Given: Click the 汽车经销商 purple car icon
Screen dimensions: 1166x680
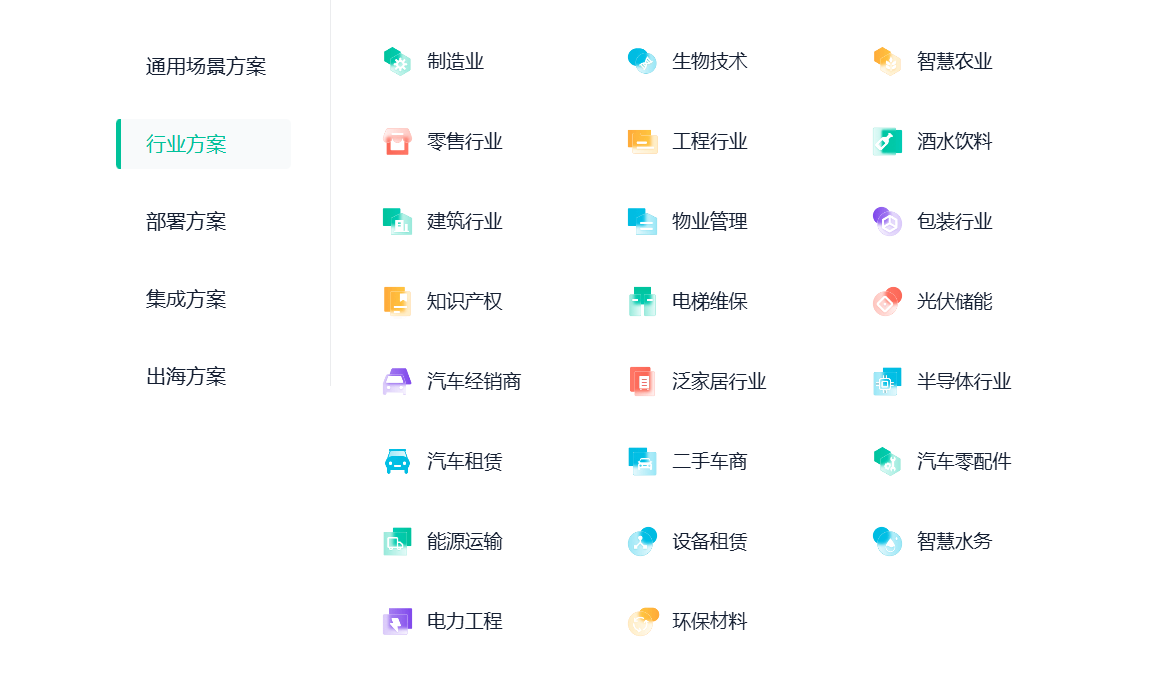Looking at the screenshot, I should 397,382.
